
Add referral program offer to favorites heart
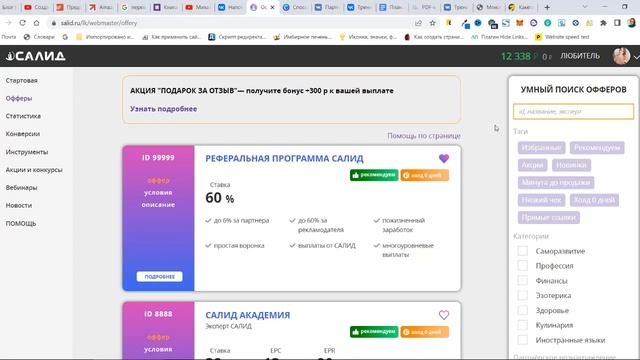(x=444, y=158)
